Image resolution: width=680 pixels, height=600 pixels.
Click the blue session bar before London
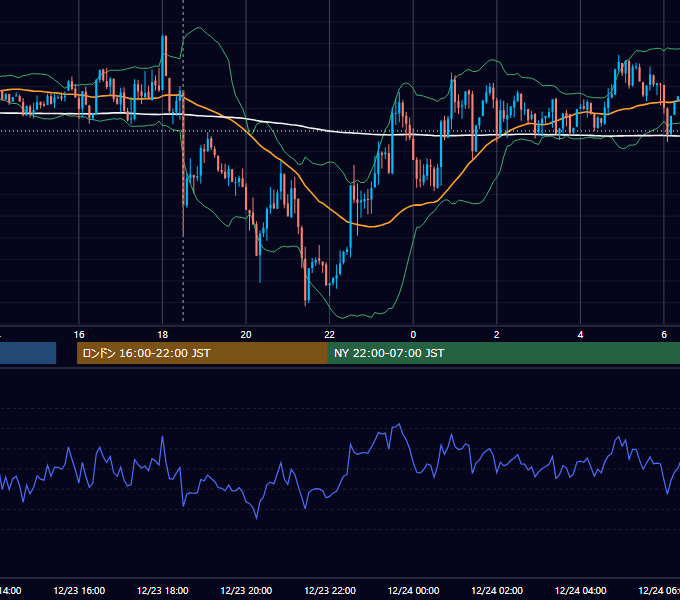(28, 353)
